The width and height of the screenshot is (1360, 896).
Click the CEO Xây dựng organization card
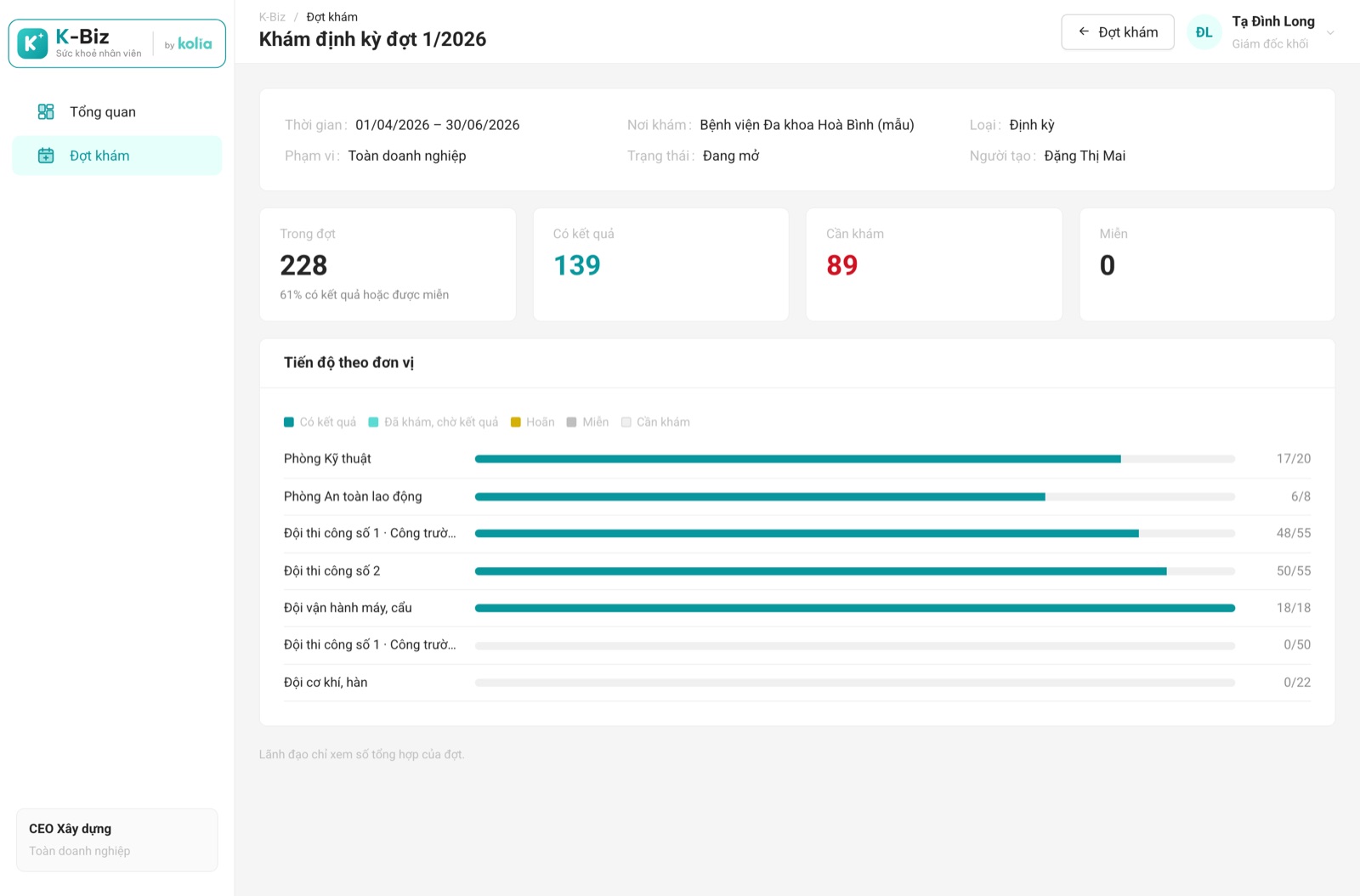point(117,840)
